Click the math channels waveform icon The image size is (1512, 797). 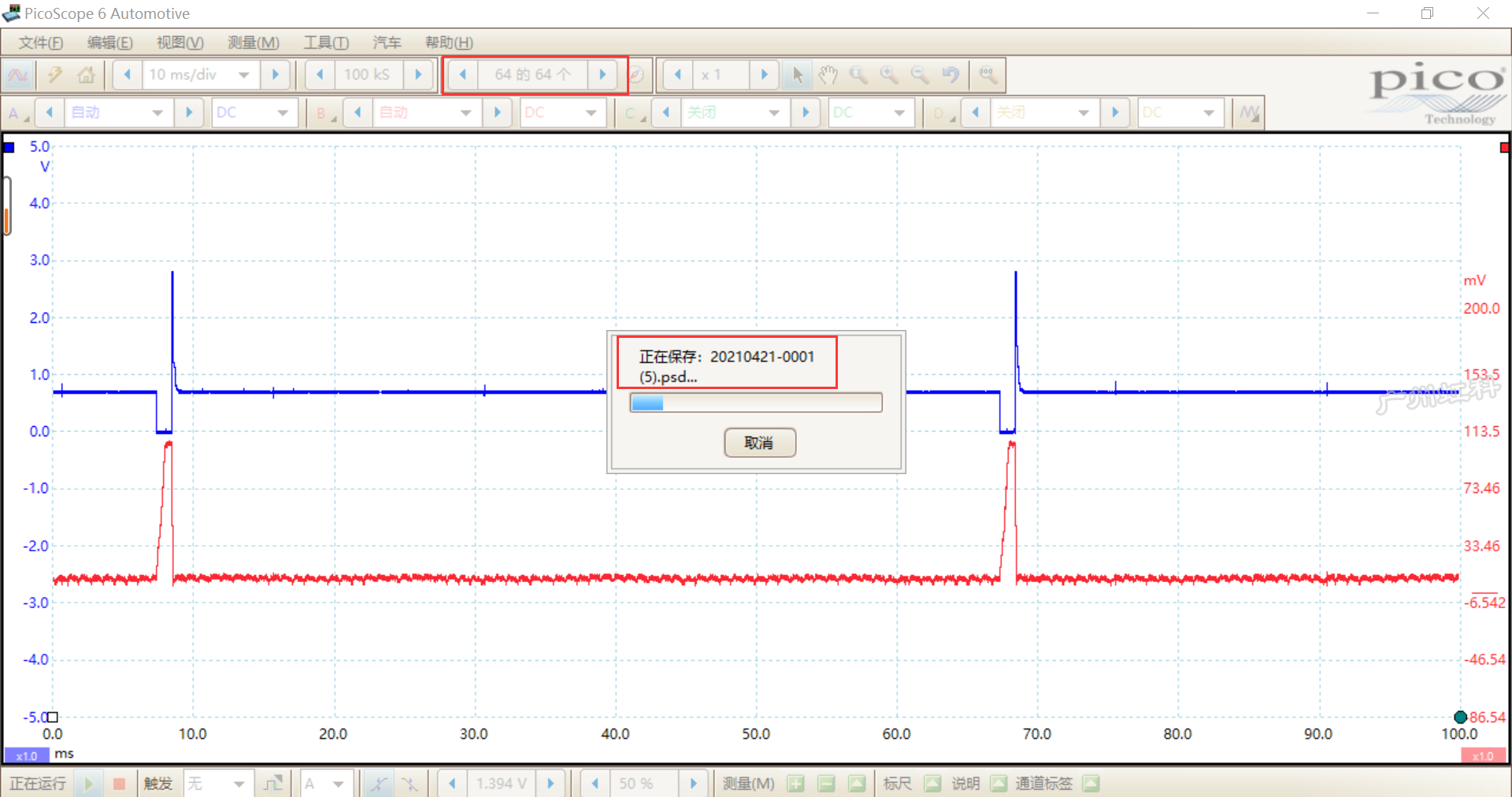(1250, 113)
